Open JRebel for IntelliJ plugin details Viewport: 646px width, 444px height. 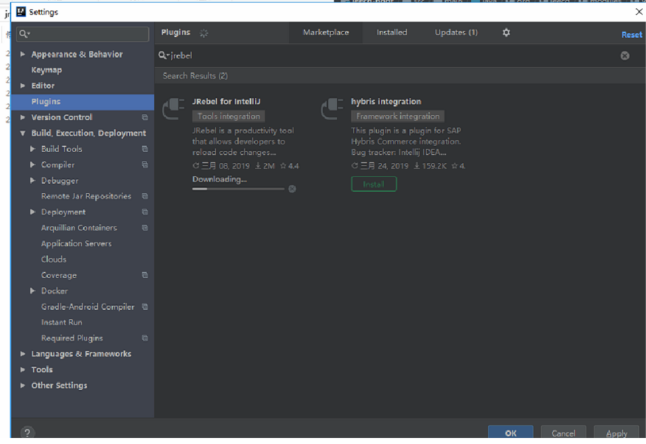pos(226,102)
